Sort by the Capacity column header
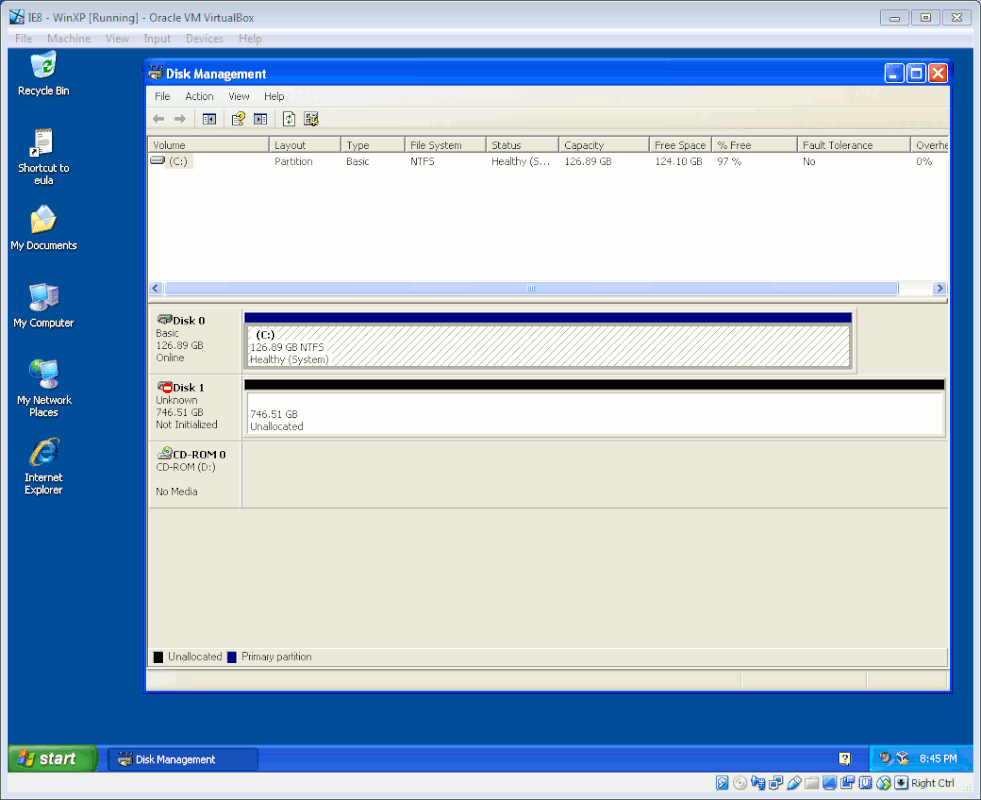This screenshot has width=981, height=800. [x=604, y=145]
